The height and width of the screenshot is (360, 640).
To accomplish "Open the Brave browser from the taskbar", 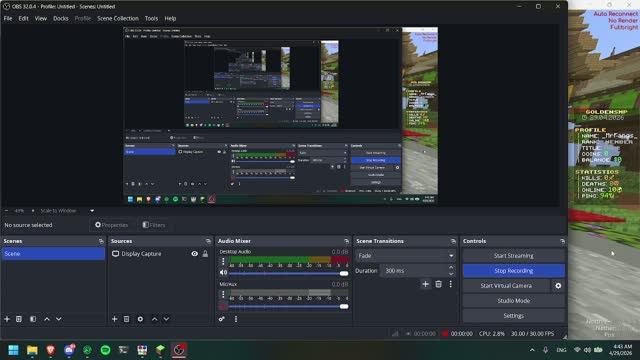I will (x=51, y=350).
